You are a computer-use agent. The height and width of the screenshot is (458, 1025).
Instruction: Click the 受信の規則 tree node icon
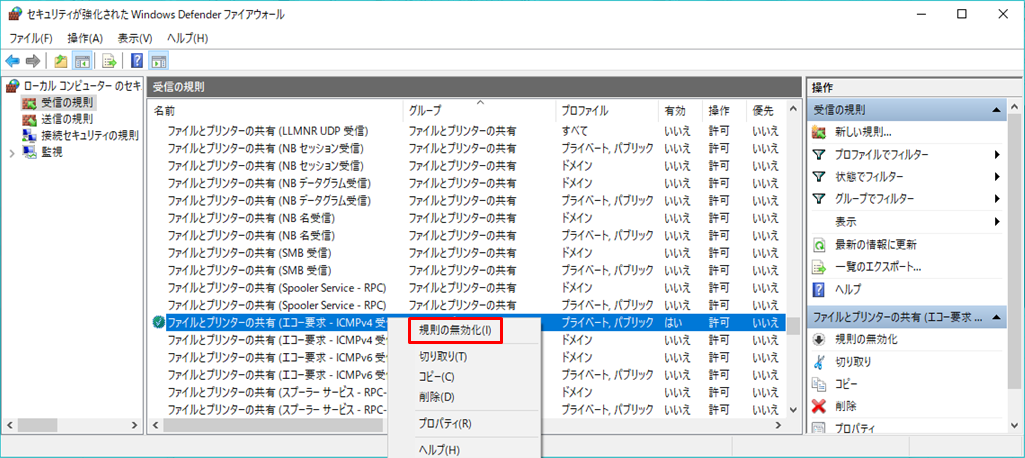pos(30,103)
